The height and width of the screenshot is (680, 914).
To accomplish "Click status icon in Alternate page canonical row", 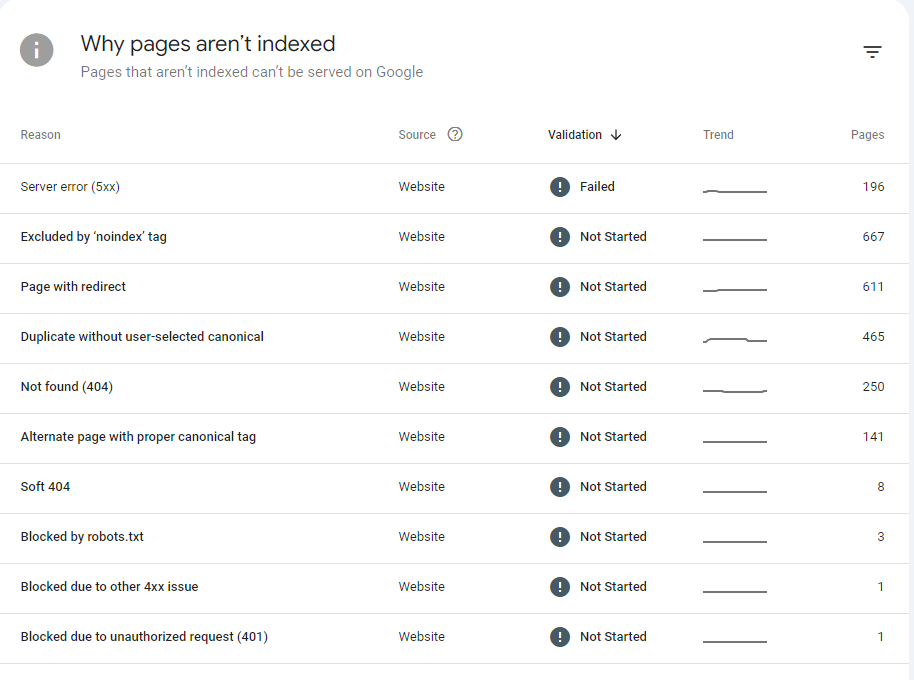I will coord(560,437).
